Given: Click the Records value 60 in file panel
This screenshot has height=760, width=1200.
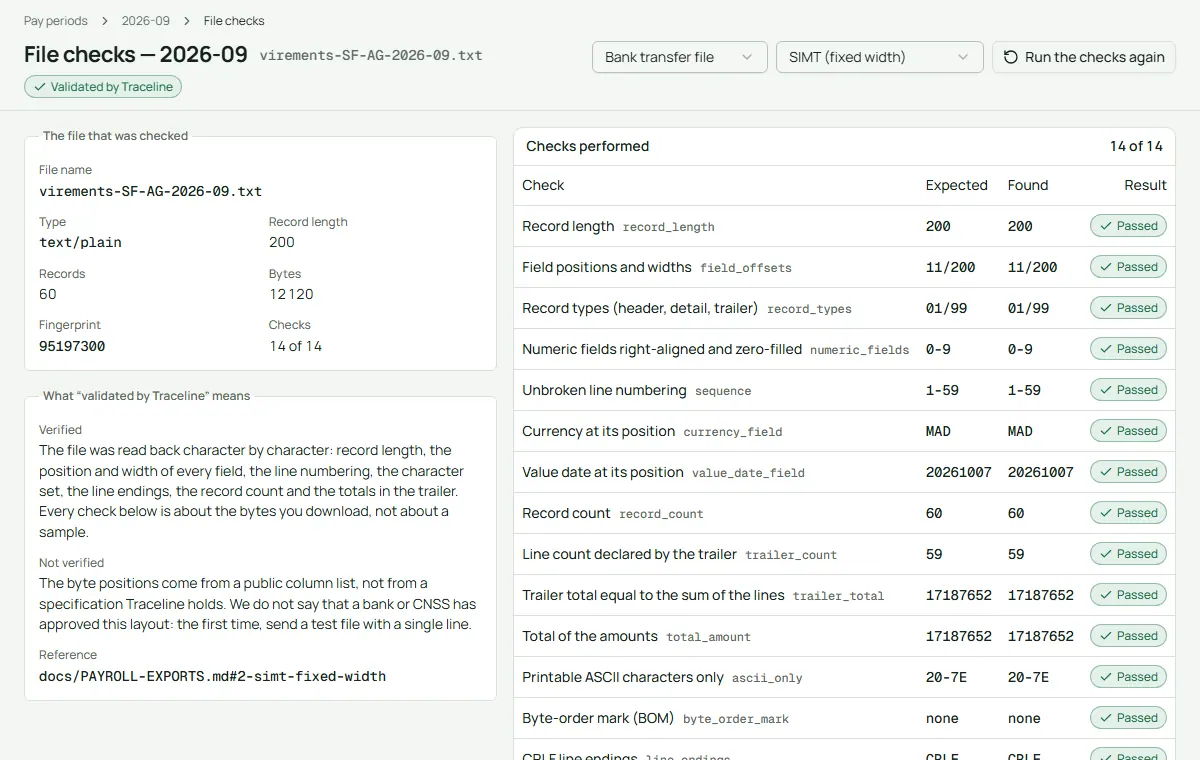Looking at the screenshot, I should click(x=48, y=294).
